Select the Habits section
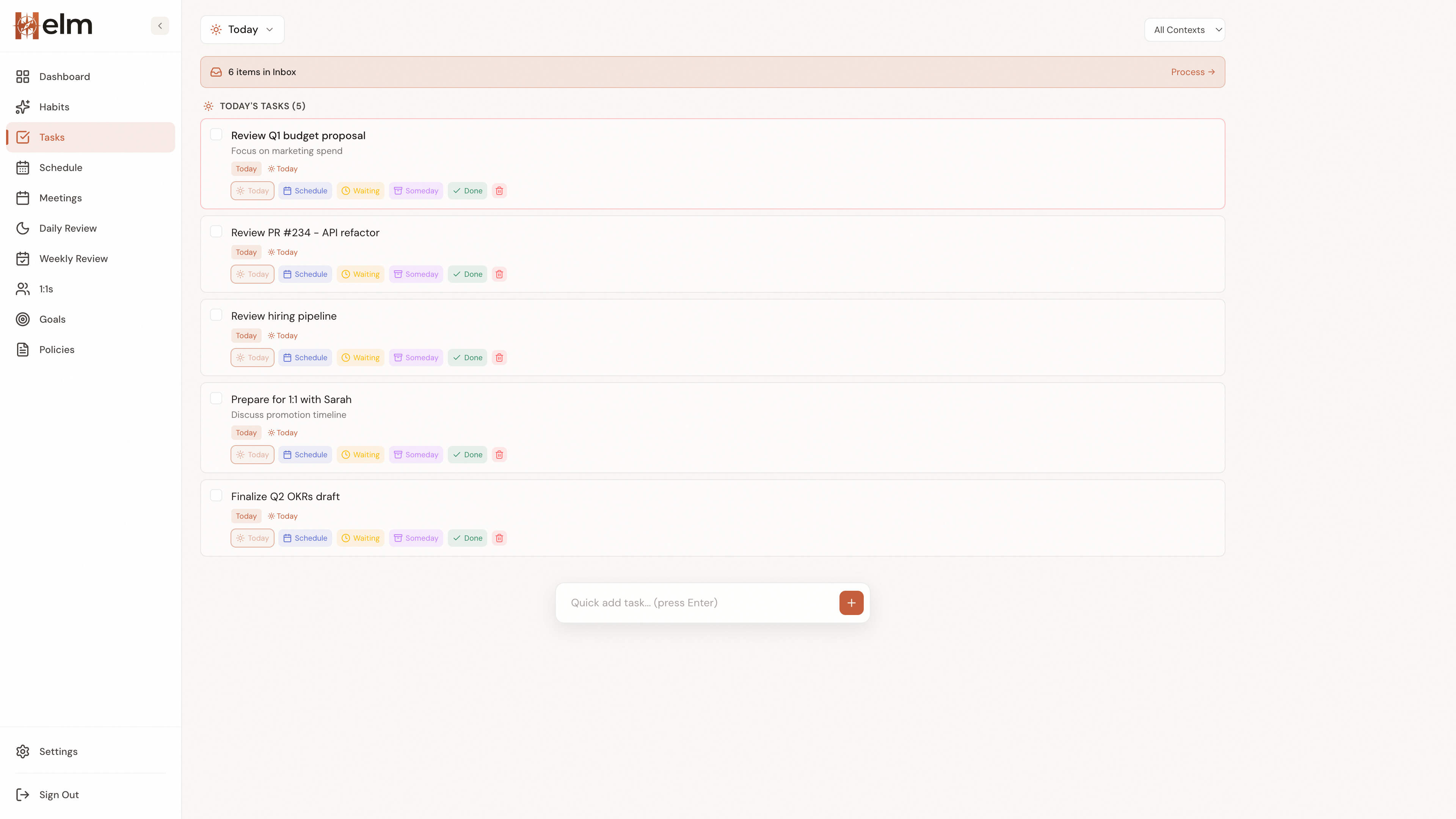This screenshot has height=819, width=1456. pos(54,107)
